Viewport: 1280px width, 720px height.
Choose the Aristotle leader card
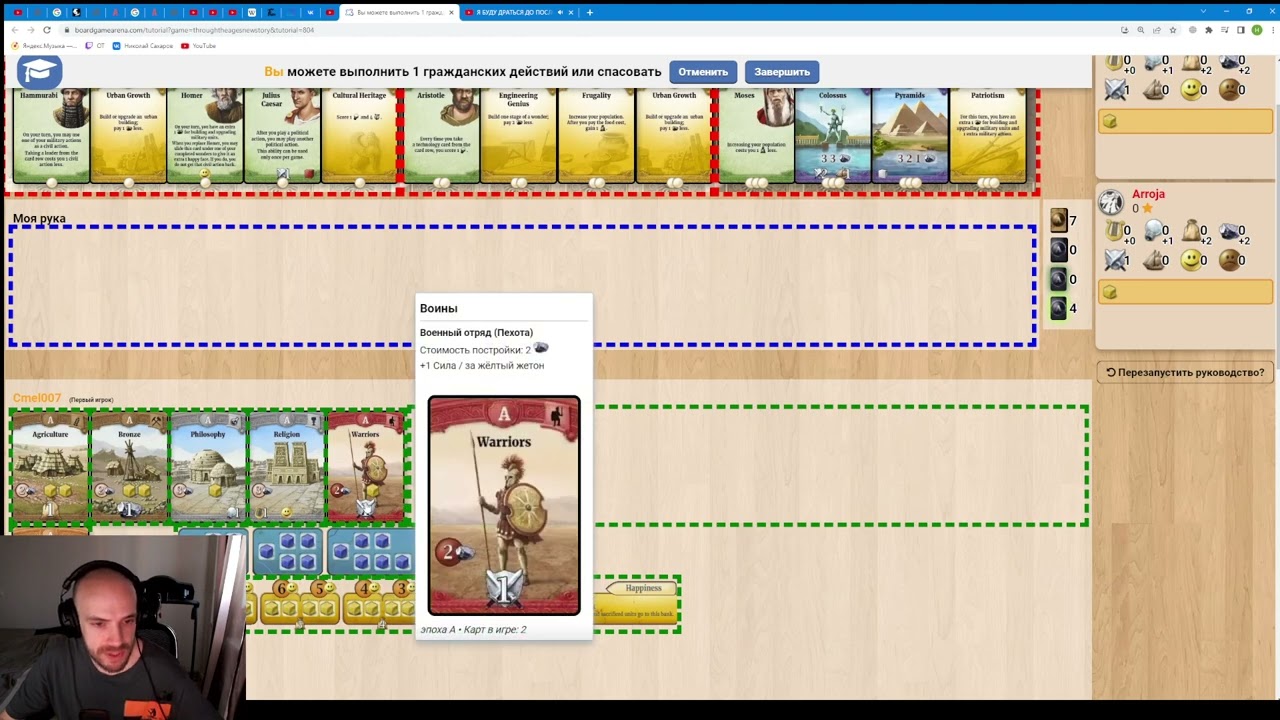tap(441, 136)
